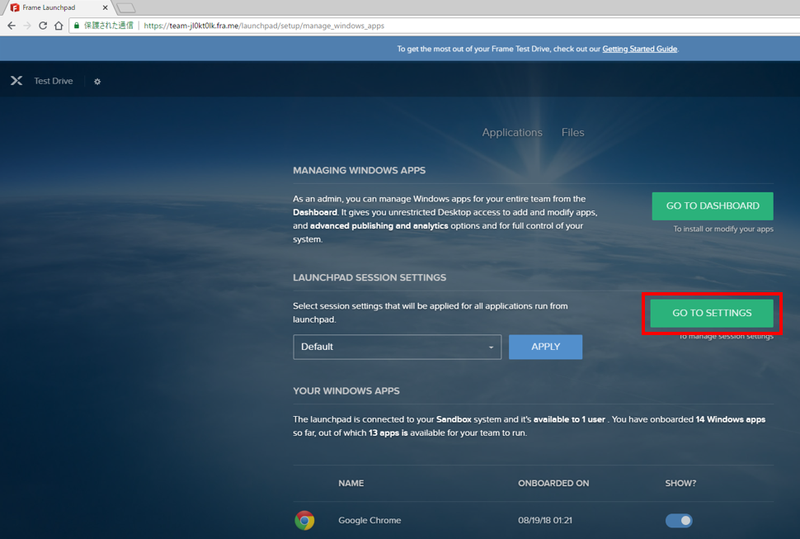Click the Test Drive label
Viewport: 800px width, 539px height.
(x=53, y=81)
